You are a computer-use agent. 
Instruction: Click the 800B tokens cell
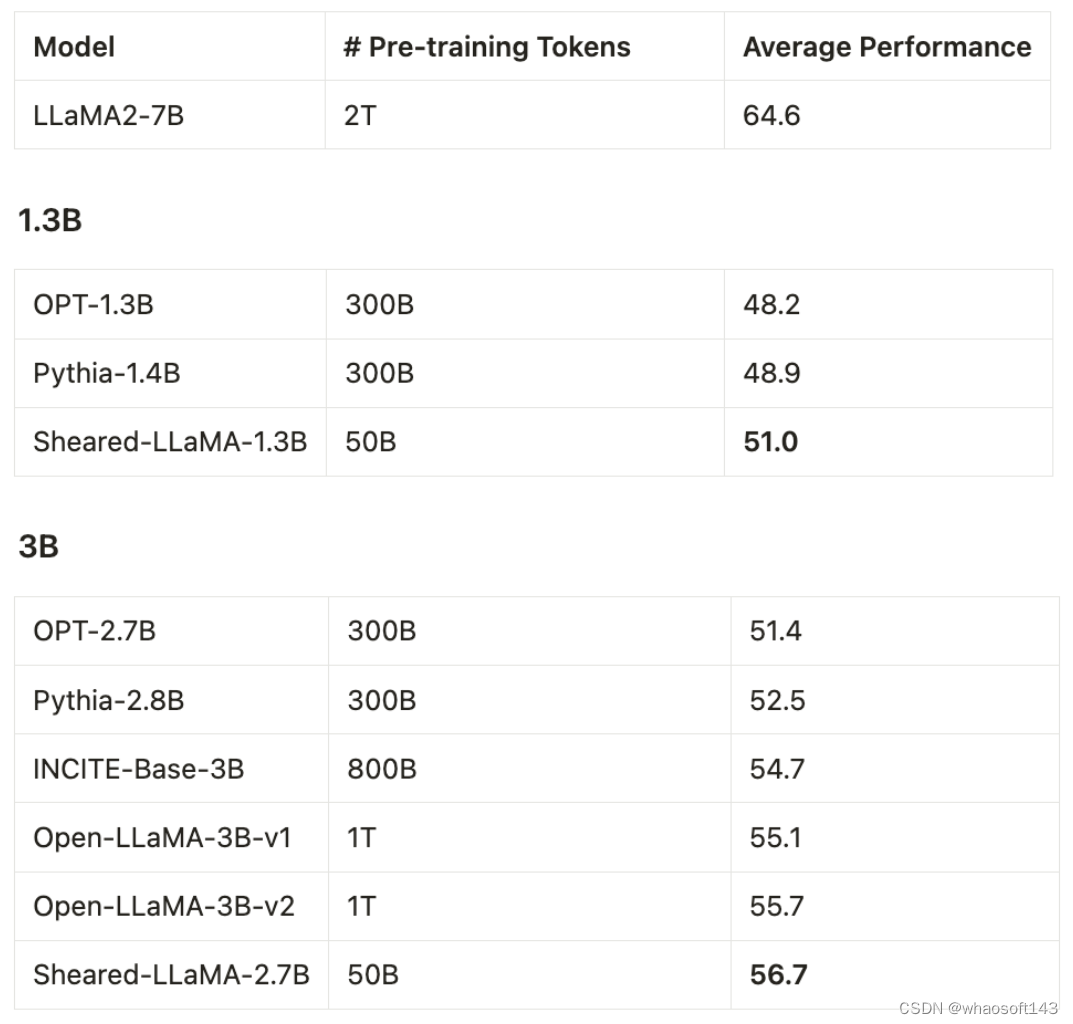coord(382,769)
